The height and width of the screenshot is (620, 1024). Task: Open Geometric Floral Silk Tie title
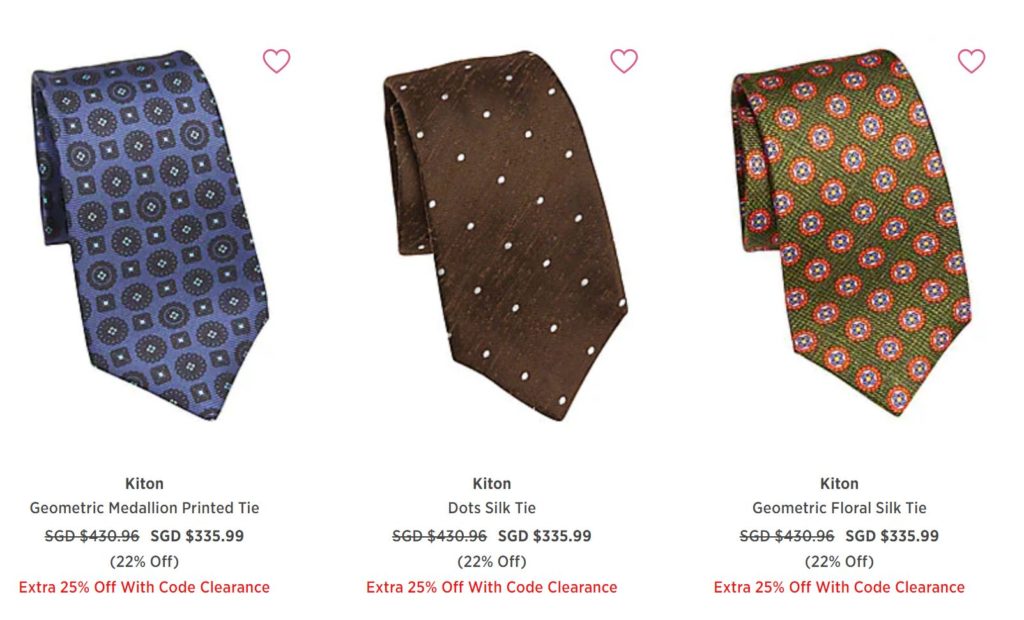point(839,508)
